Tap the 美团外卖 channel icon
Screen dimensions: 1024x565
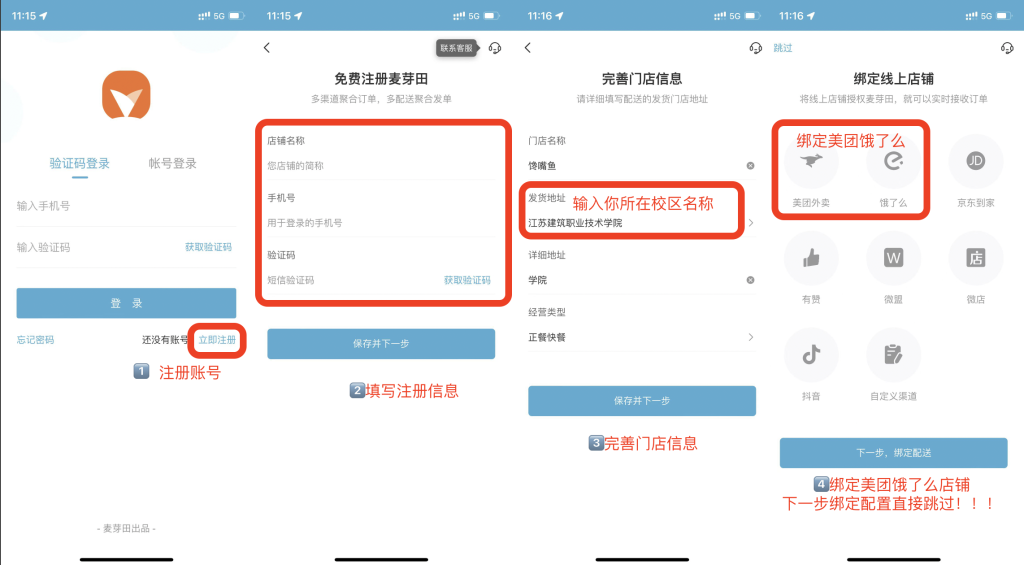coord(811,162)
